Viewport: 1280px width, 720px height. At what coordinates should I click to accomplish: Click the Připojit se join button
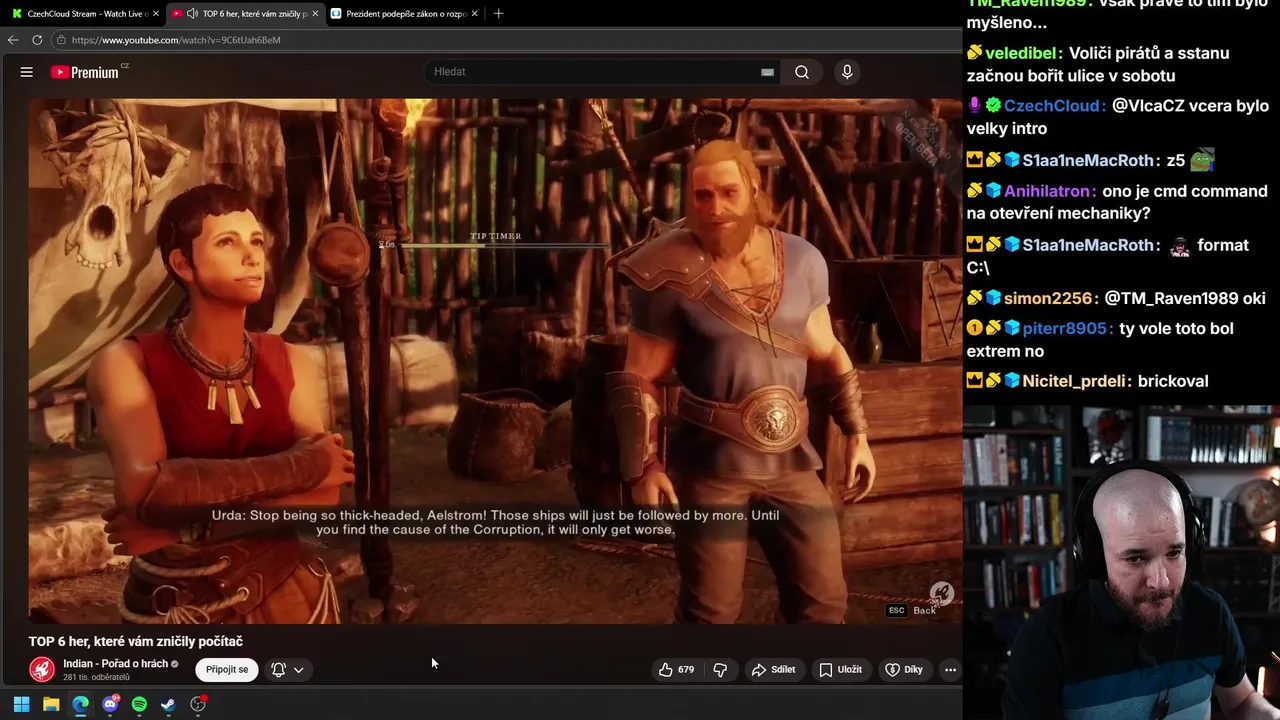click(x=228, y=670)
